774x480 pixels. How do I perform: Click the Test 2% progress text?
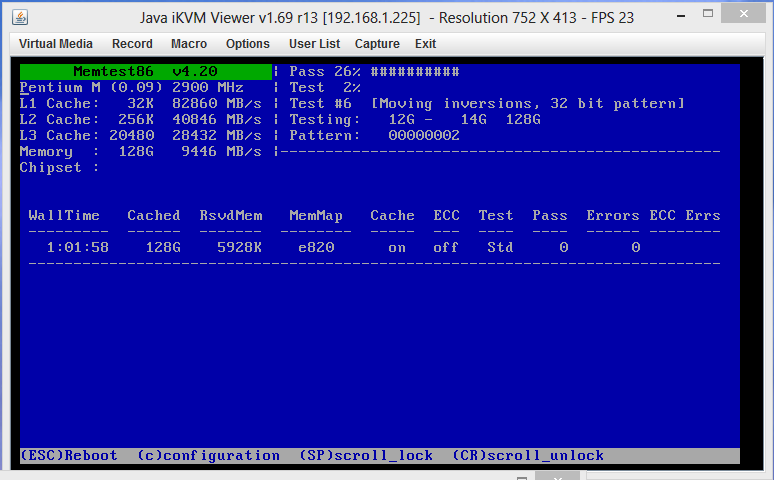325,88
